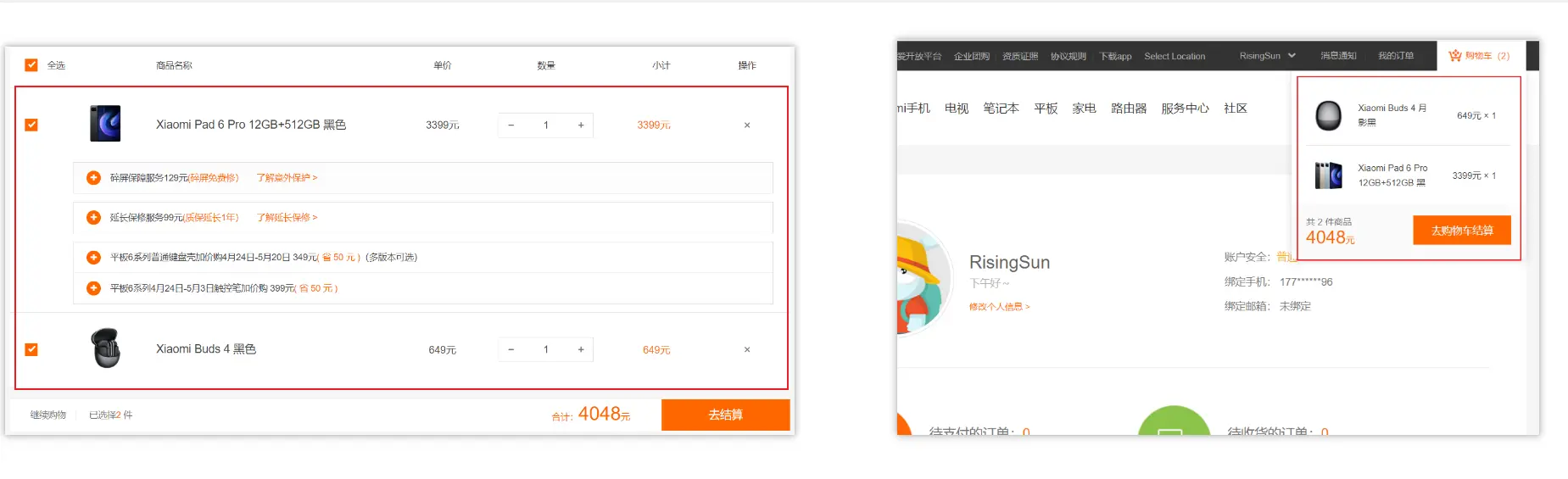Open the 笔记本 navigation menu
Viewport: 1568px width, 479px height.
tap(1001, 109)
